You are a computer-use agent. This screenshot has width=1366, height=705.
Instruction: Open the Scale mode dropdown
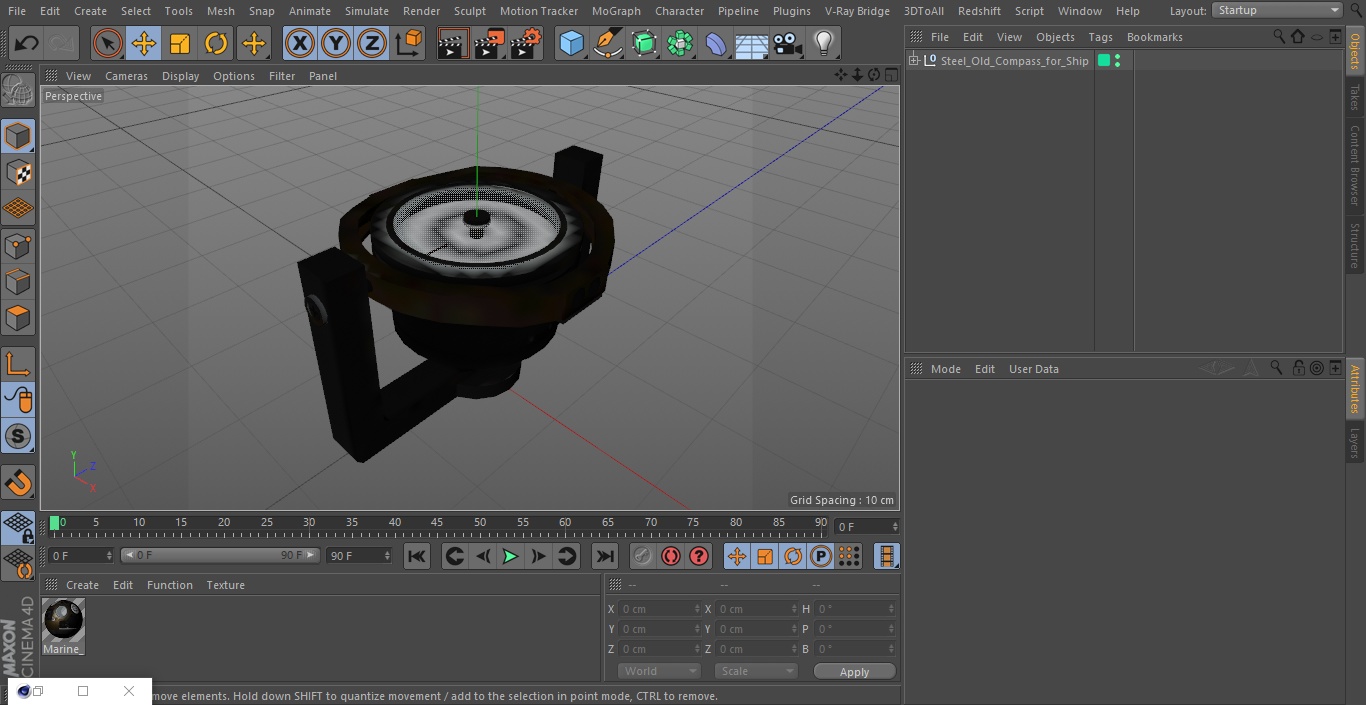(756, 671)
